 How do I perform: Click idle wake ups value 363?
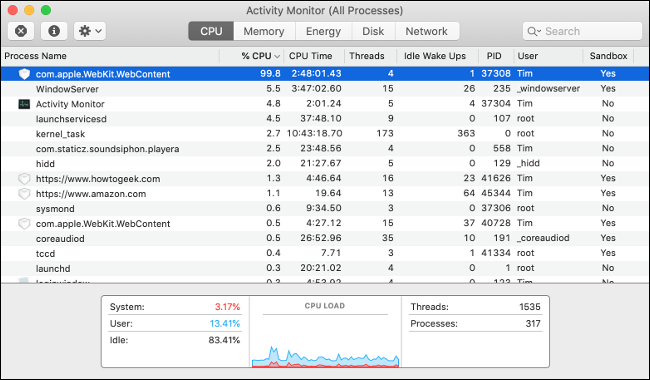pyautogui.click(x=466, y=133)
